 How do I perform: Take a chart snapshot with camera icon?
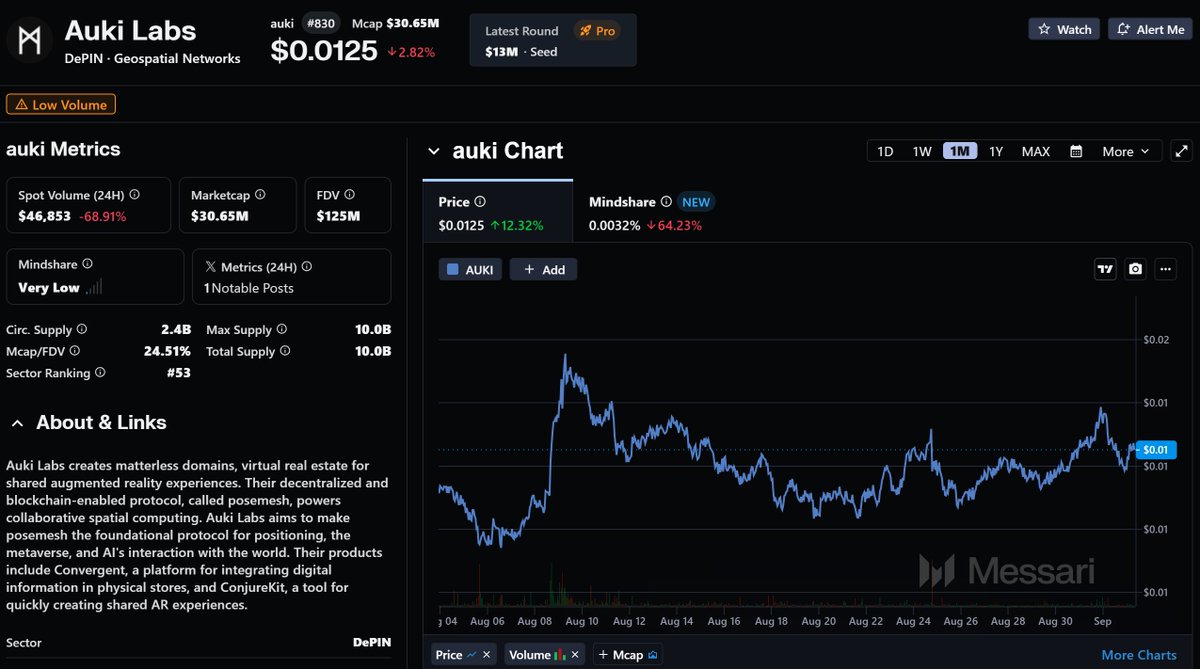(1135, 269)
